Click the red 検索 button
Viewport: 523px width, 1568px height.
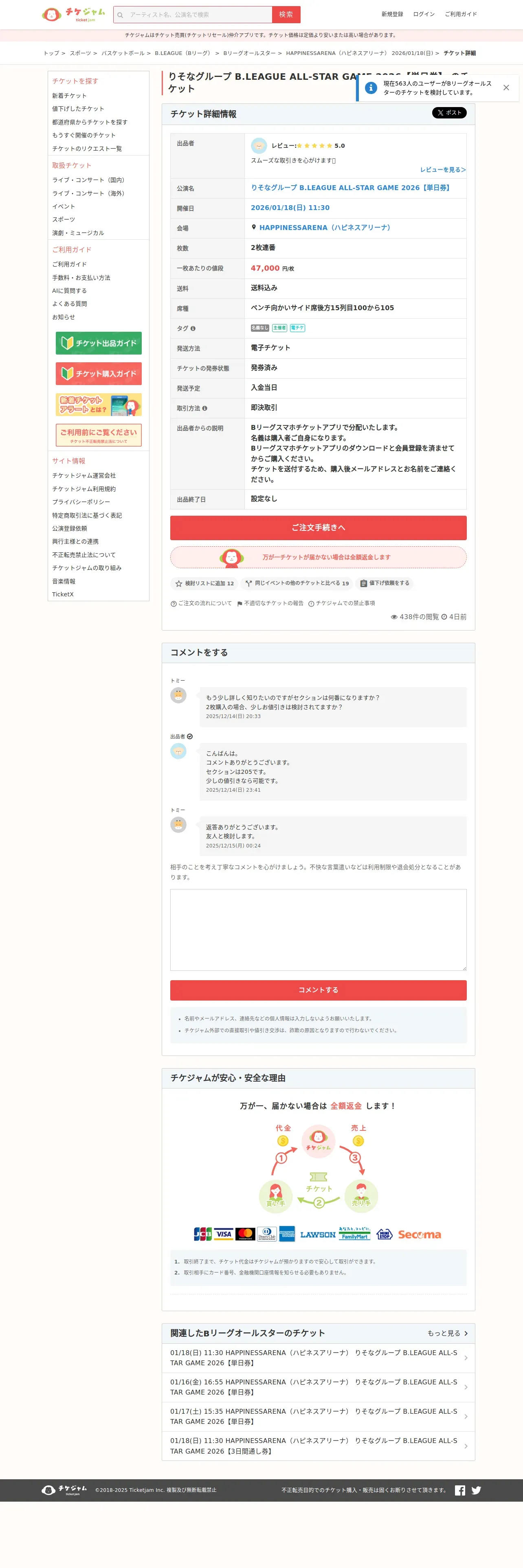click(x=286, y=15)
